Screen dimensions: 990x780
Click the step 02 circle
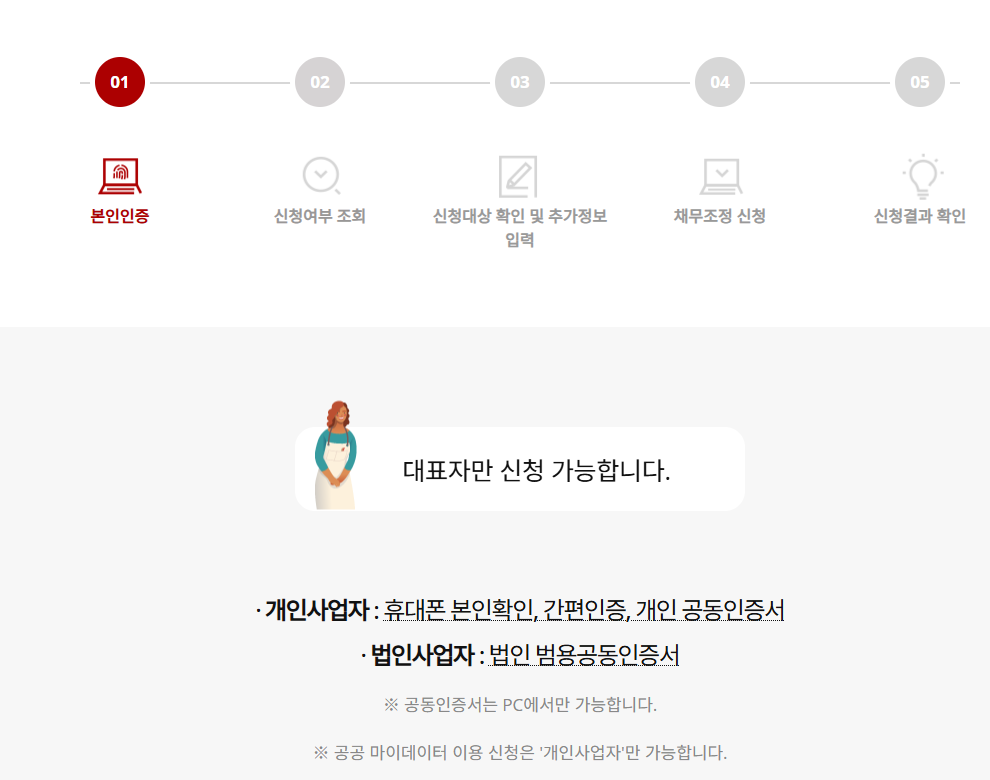point(320,82)
